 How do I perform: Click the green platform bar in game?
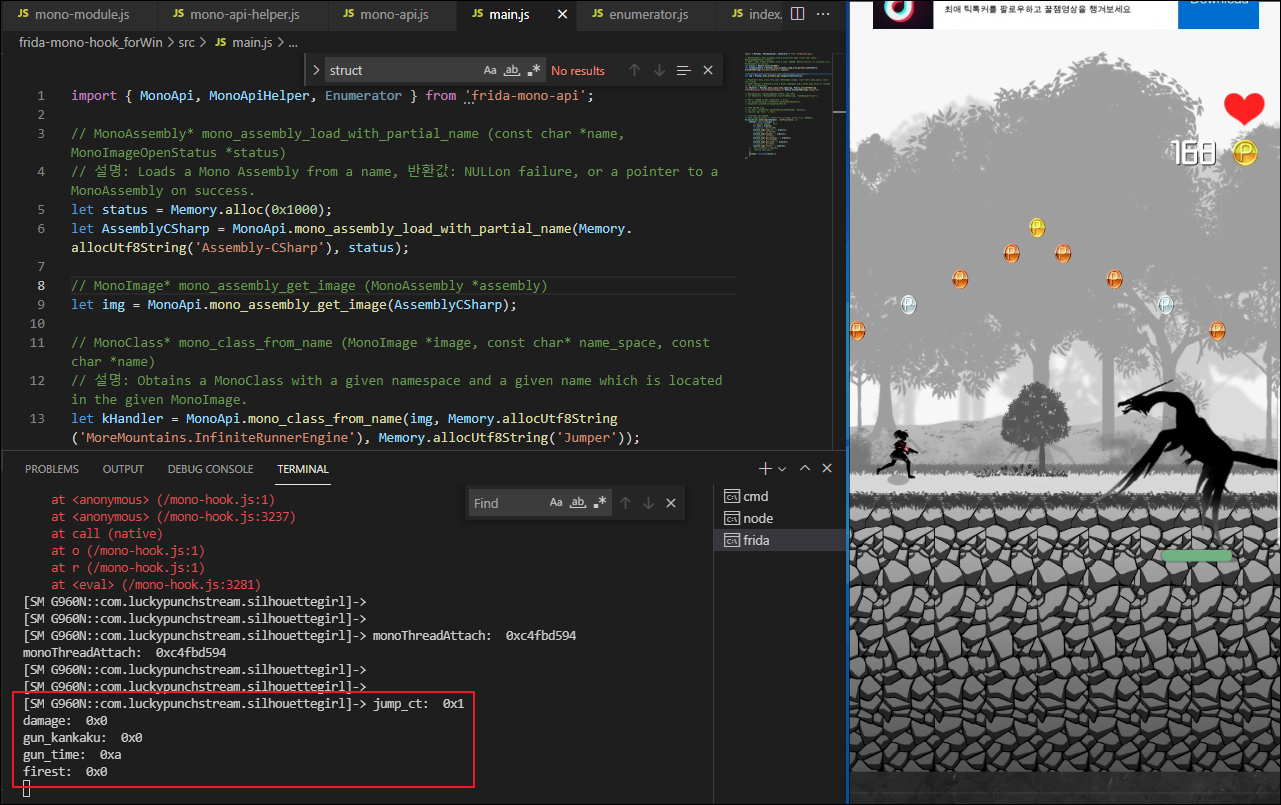pyautogui.click(x=1197, y=555)
